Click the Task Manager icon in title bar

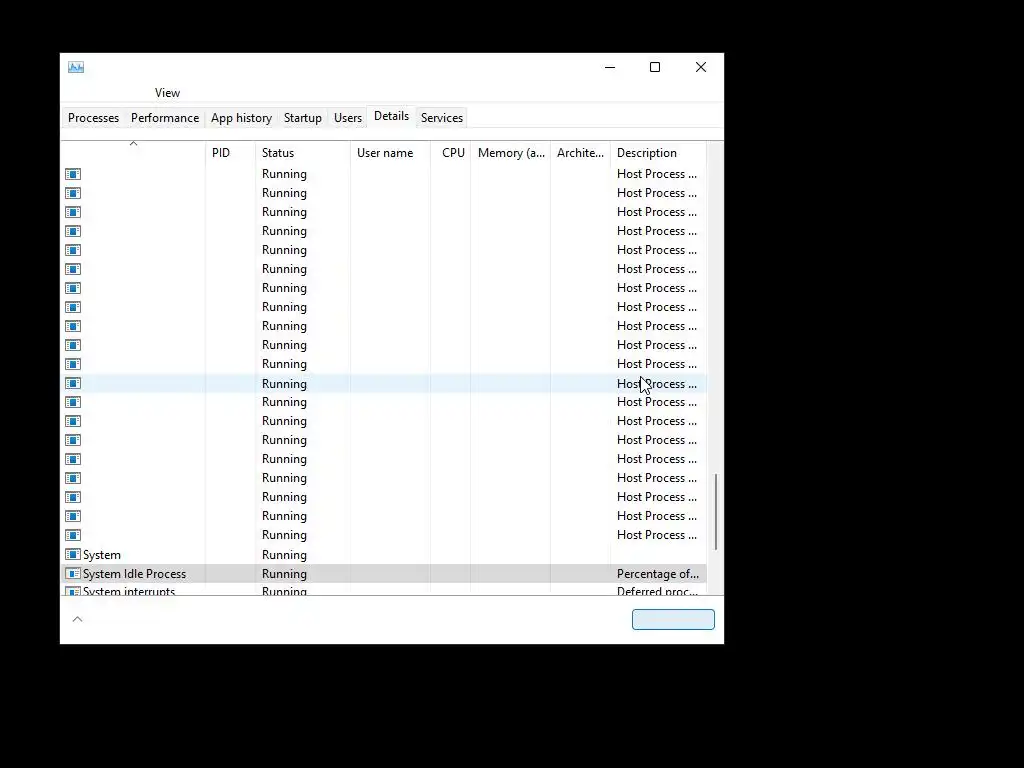tap(76, 67)
